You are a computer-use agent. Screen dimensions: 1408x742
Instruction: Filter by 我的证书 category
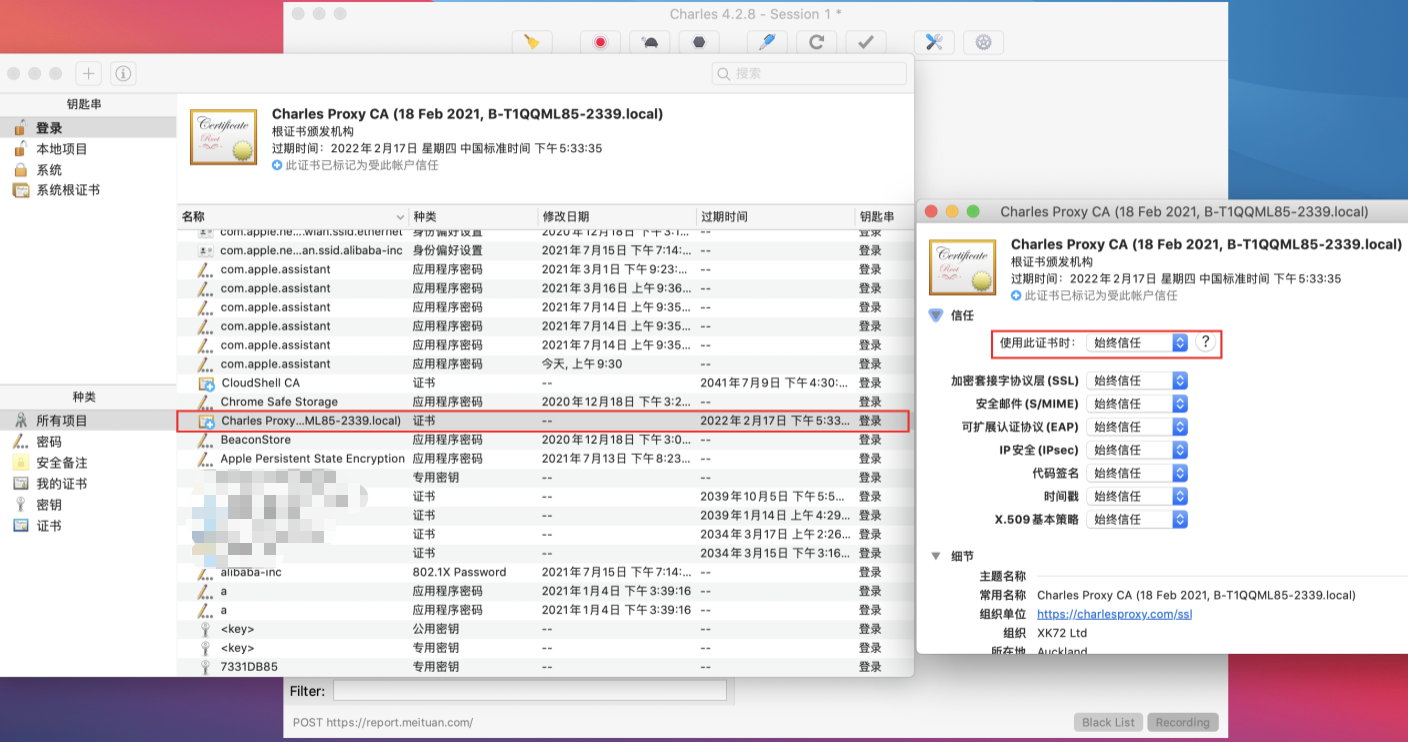click(88, 484)
